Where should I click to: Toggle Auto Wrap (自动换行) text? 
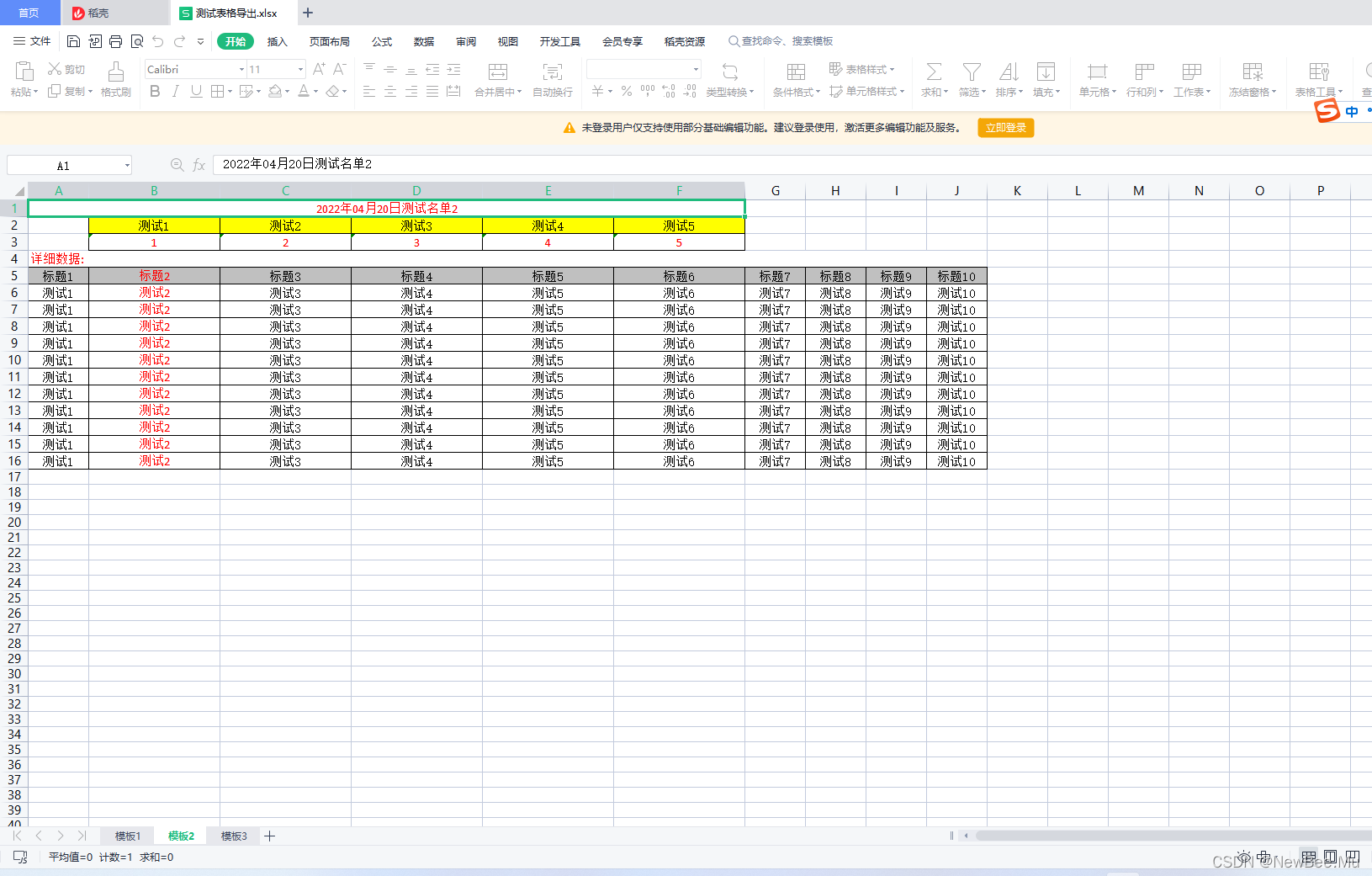click(x=553, y=80)
